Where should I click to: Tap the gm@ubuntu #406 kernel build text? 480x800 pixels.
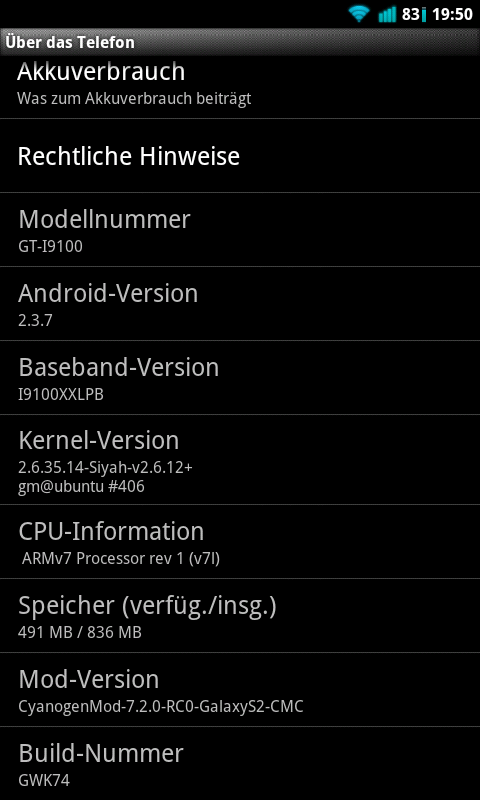pyautogui.click(x=82, y=487)
